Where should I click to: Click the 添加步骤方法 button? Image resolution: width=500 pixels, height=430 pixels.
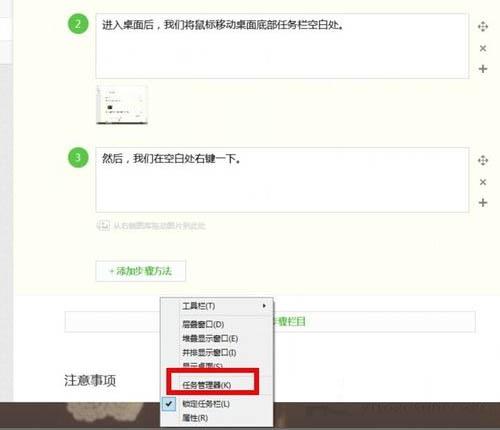pos(141,271)
